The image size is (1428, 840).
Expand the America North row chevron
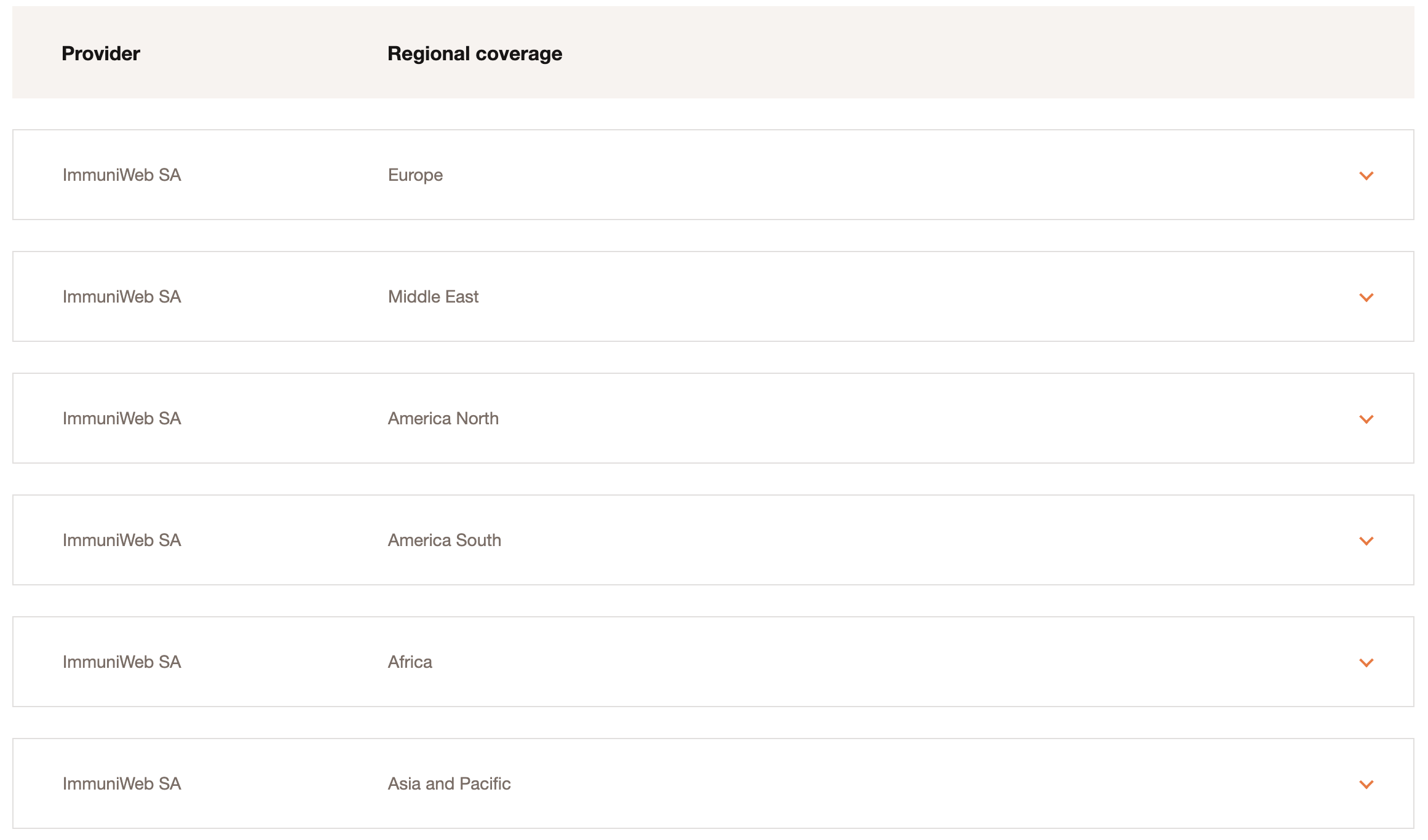1366,419
